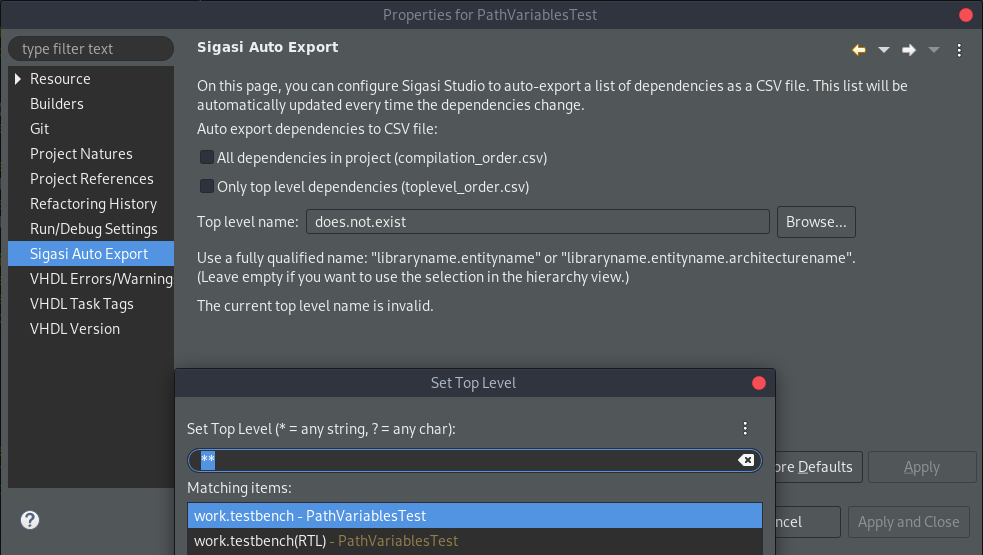Open the Set Top Level dialog menu dots

(x=745, y=428)
